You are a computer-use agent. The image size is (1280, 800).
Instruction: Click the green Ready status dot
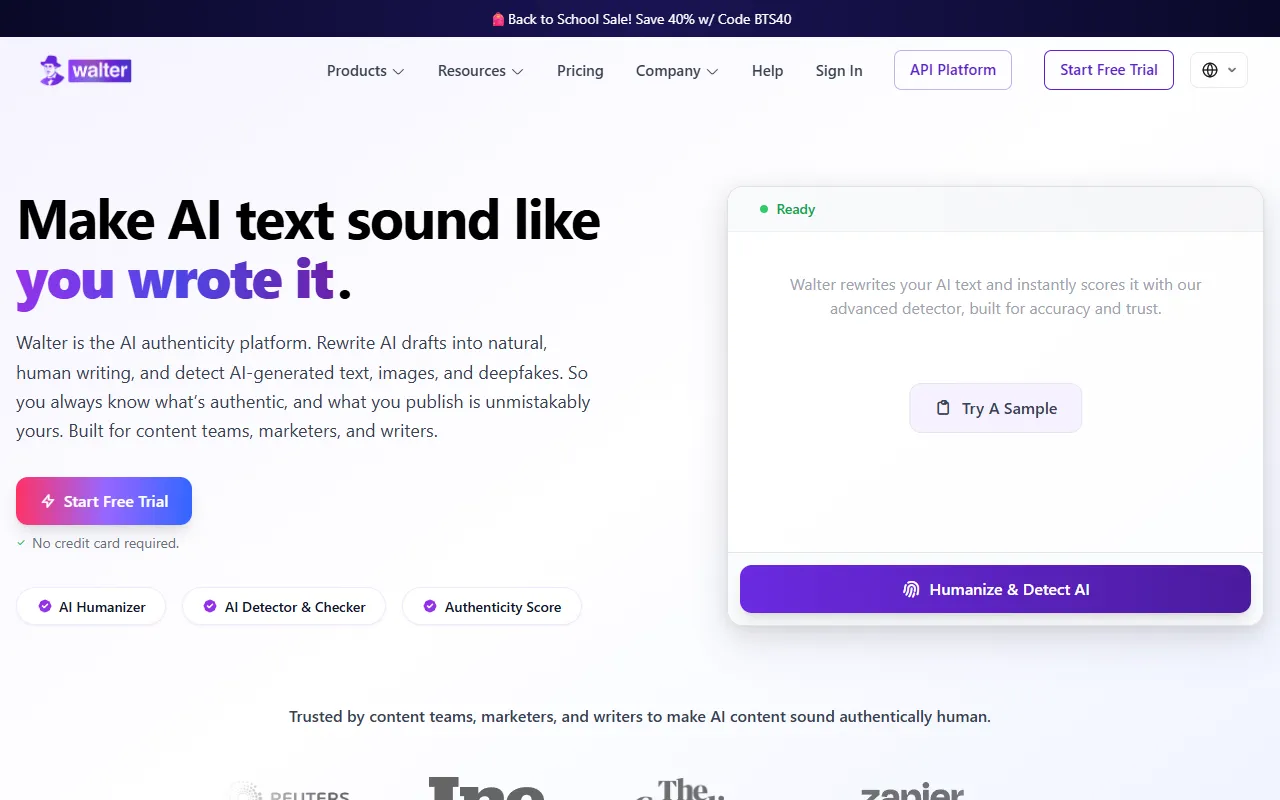pos(764,209)
